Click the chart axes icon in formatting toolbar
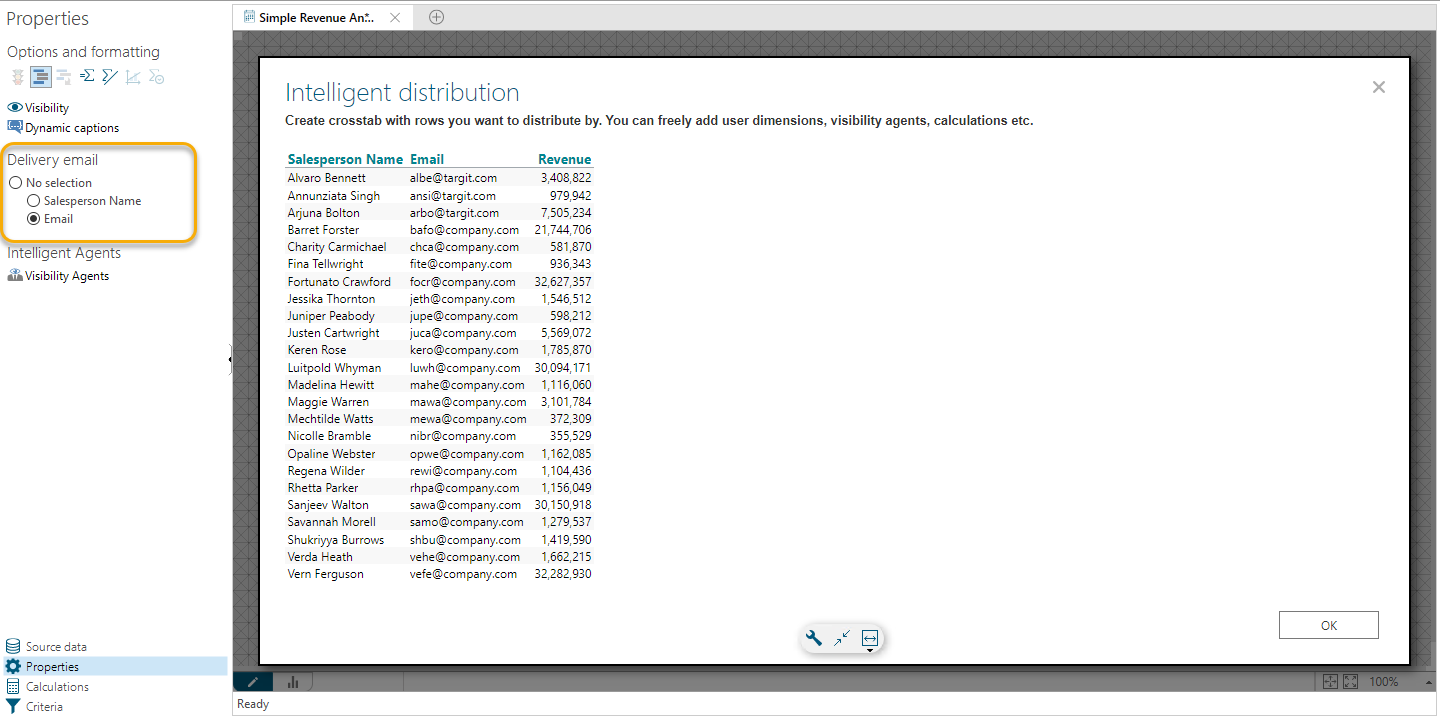Image resolution: width=1440 pixels, height=718 pixels. pyautogui.click(x=133, y=77)
